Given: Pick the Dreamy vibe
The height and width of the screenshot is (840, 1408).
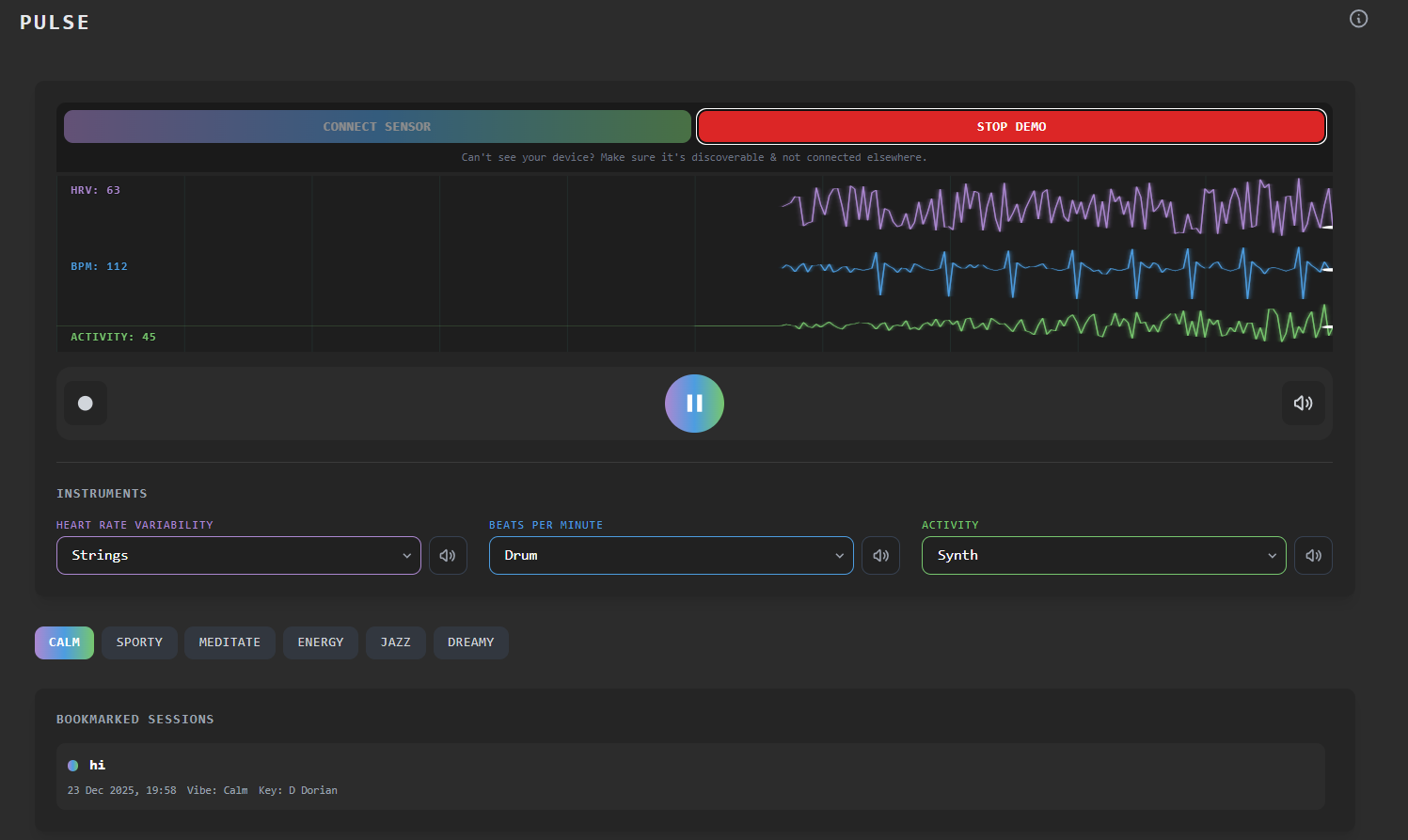Looking at the screenshot, I should tap(470, 642).
